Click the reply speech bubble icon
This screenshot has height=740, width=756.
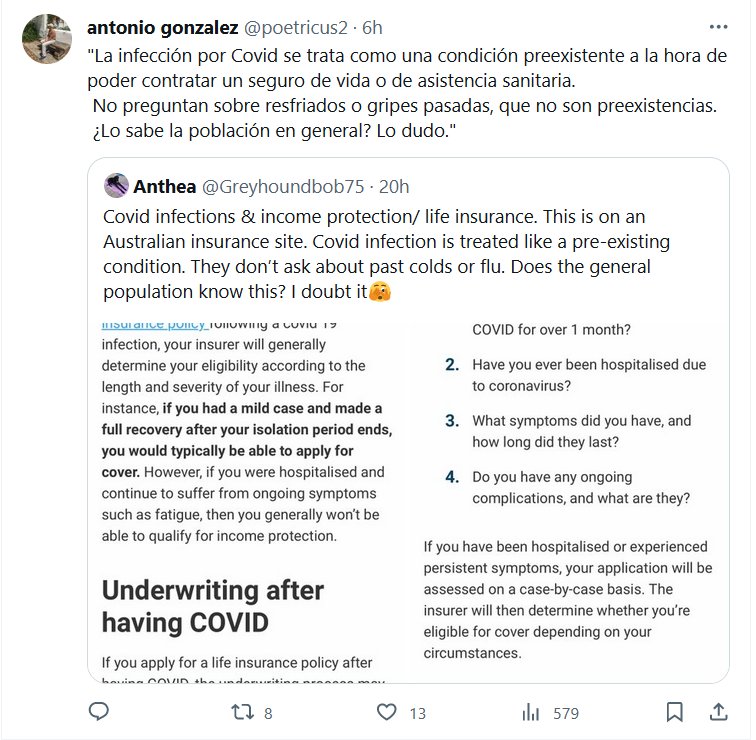point(98,712)
